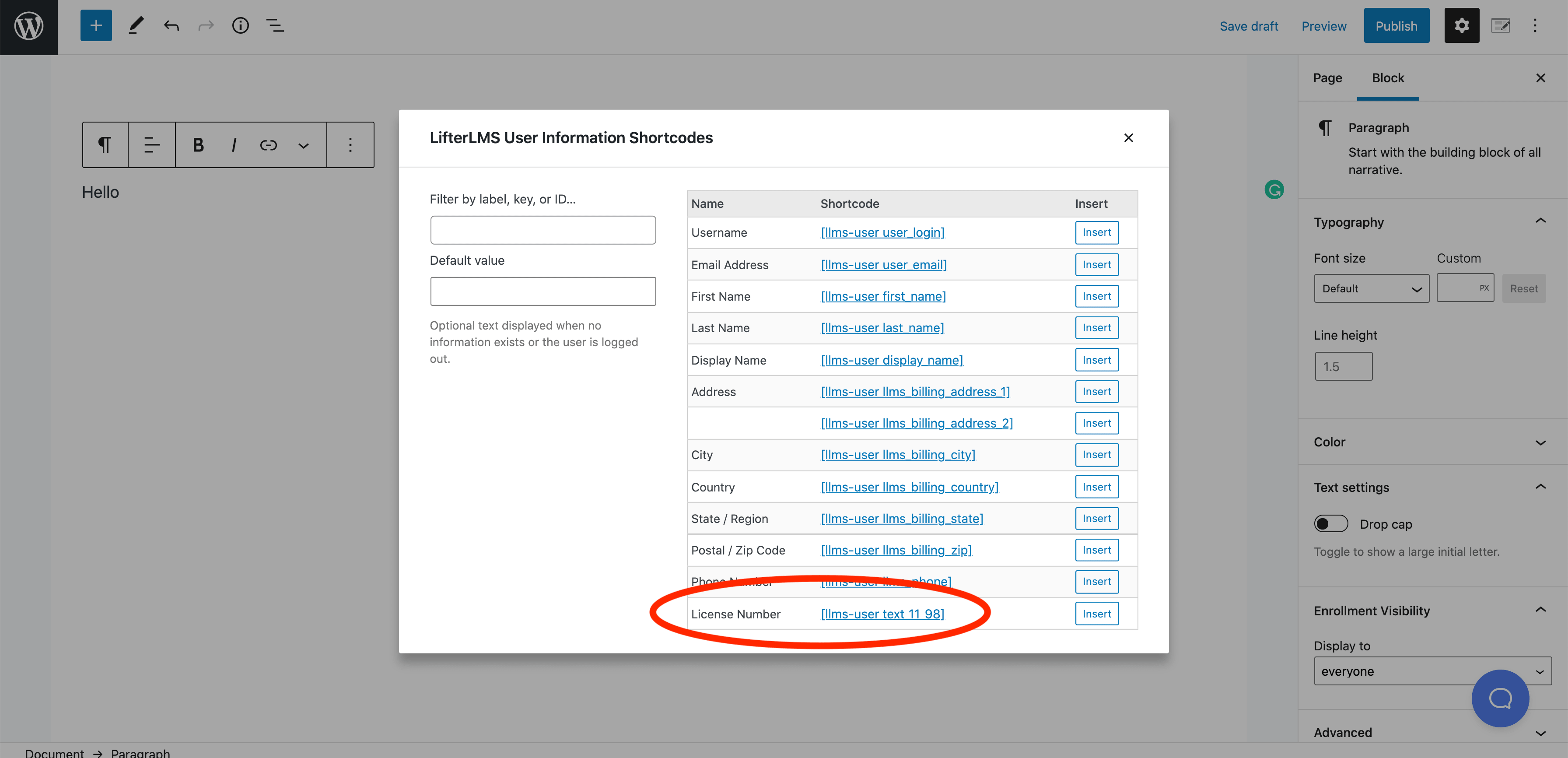
Task: Click the [llms-user llms_billing_city] shortcode link
Action: coord(898,455)
